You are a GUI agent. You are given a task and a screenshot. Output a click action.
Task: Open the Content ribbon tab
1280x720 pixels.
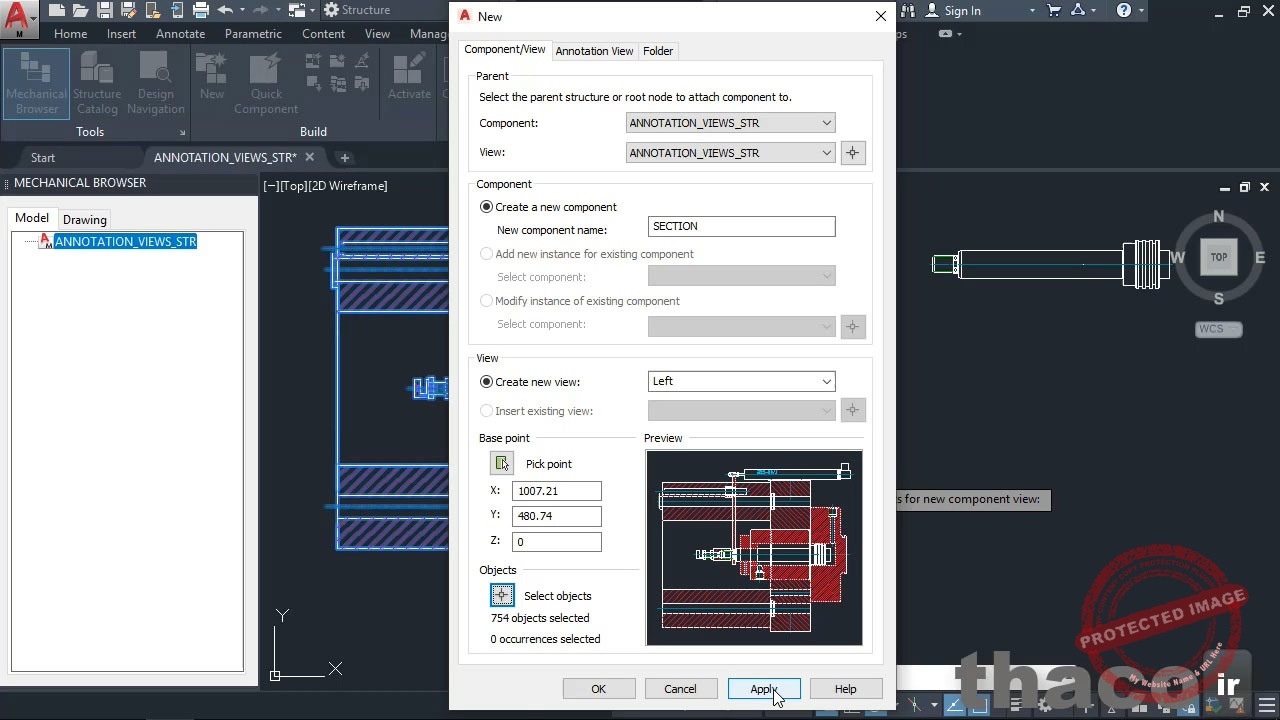(x=323, y=33)
